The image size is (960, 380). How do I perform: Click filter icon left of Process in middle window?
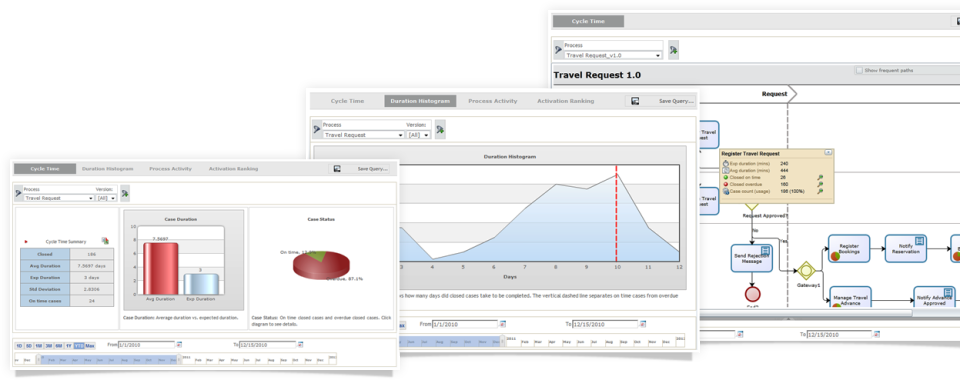click(317, 129)
